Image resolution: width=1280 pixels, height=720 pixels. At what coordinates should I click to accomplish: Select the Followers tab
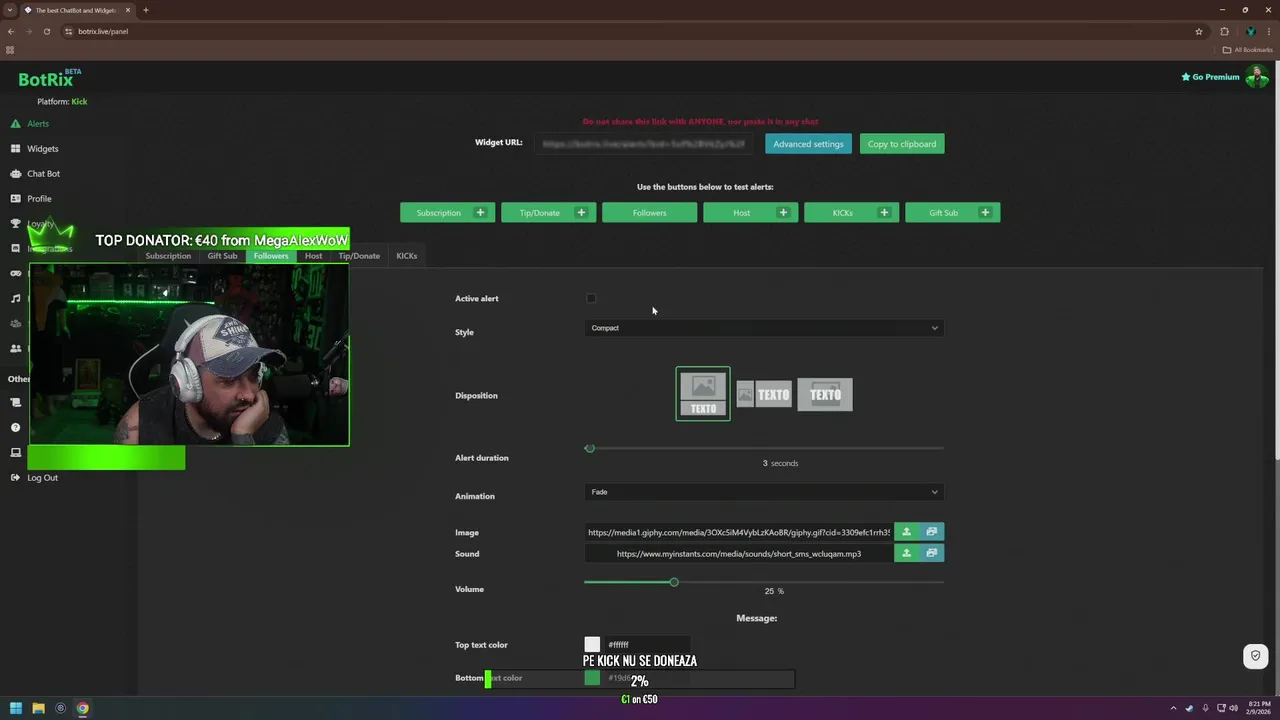pyautogui.click(x=271, y=256)
